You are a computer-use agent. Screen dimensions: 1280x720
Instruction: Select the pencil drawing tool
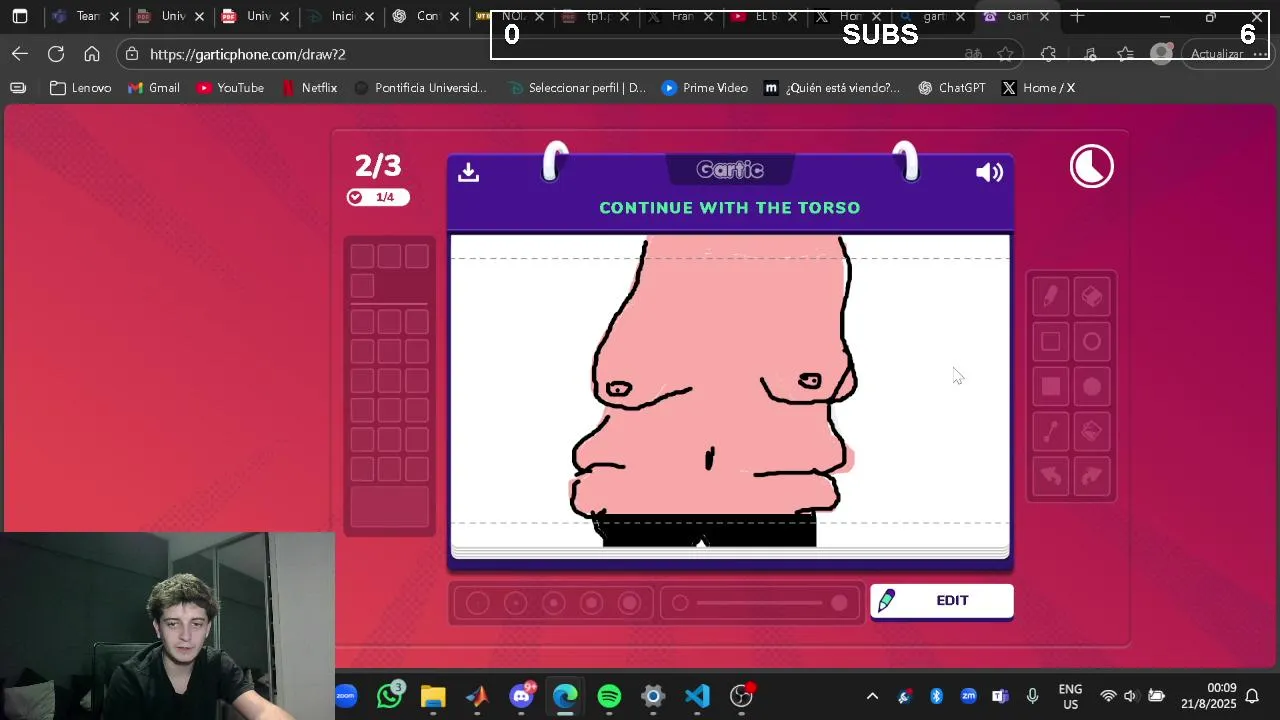tap(1050, 296)
